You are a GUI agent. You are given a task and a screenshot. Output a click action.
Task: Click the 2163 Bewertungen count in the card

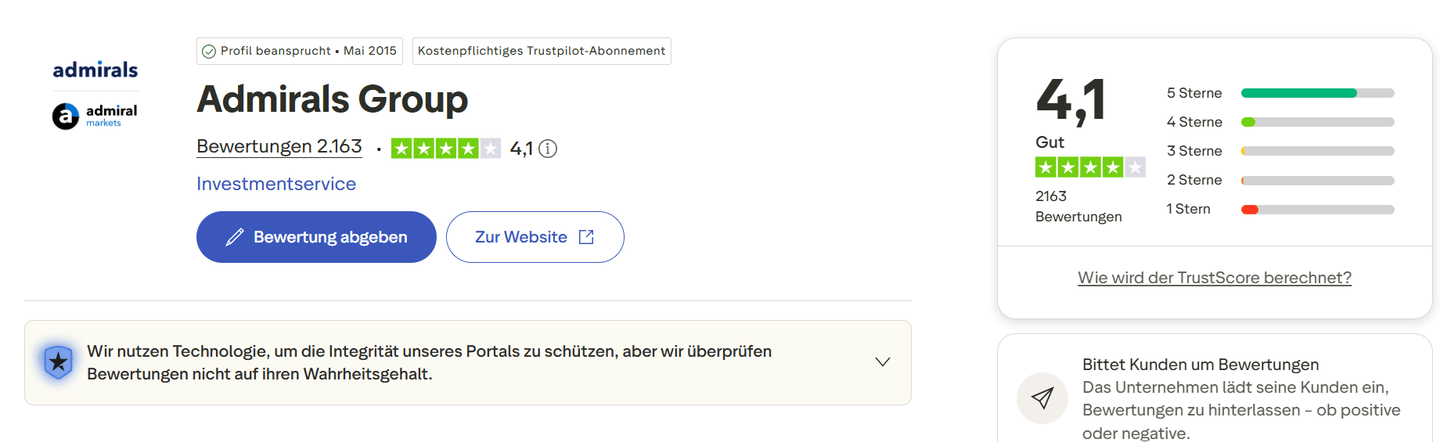click(x=1078, y=206)
